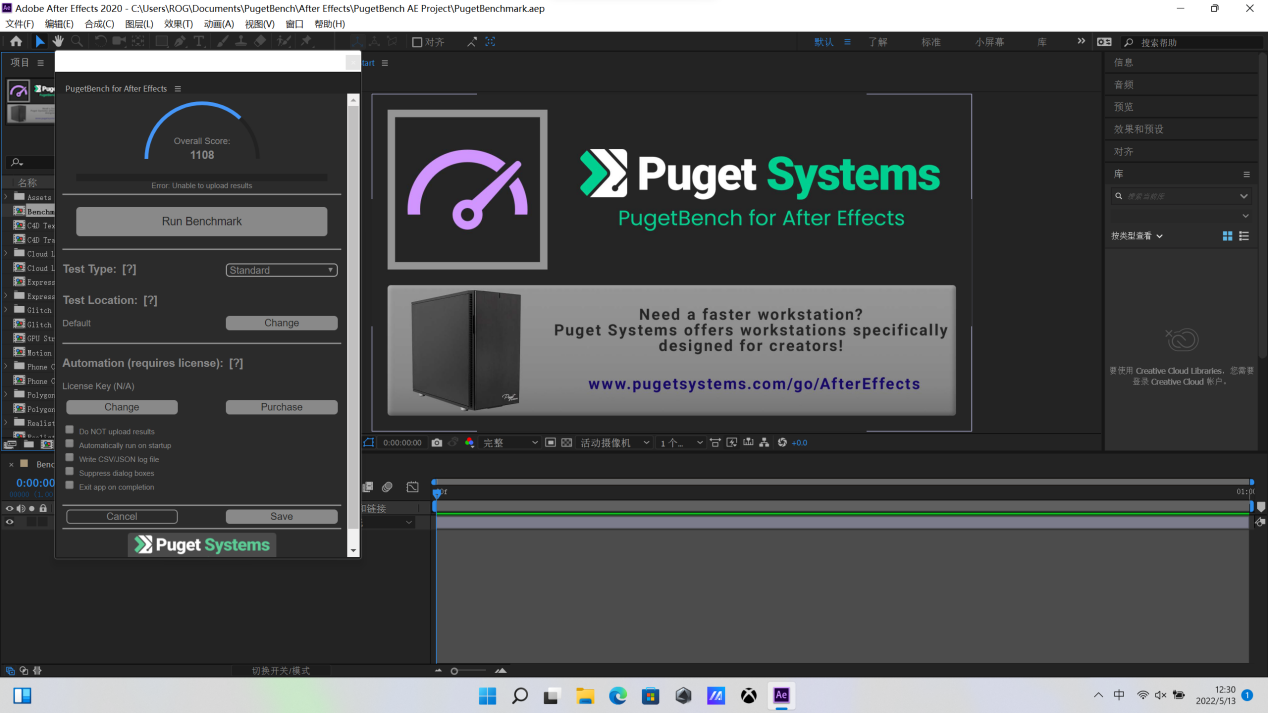Image resolution: width=1268 pixels, height=713 pixels.
Task: Switch library to grid view icon
Action: pyautogui.click(x=1228, y=236)
